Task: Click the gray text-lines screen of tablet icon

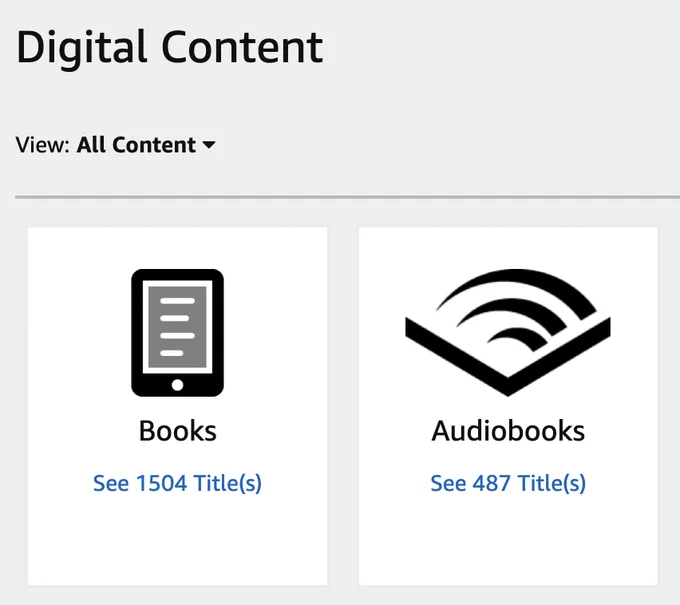Action: coord(177,327)
